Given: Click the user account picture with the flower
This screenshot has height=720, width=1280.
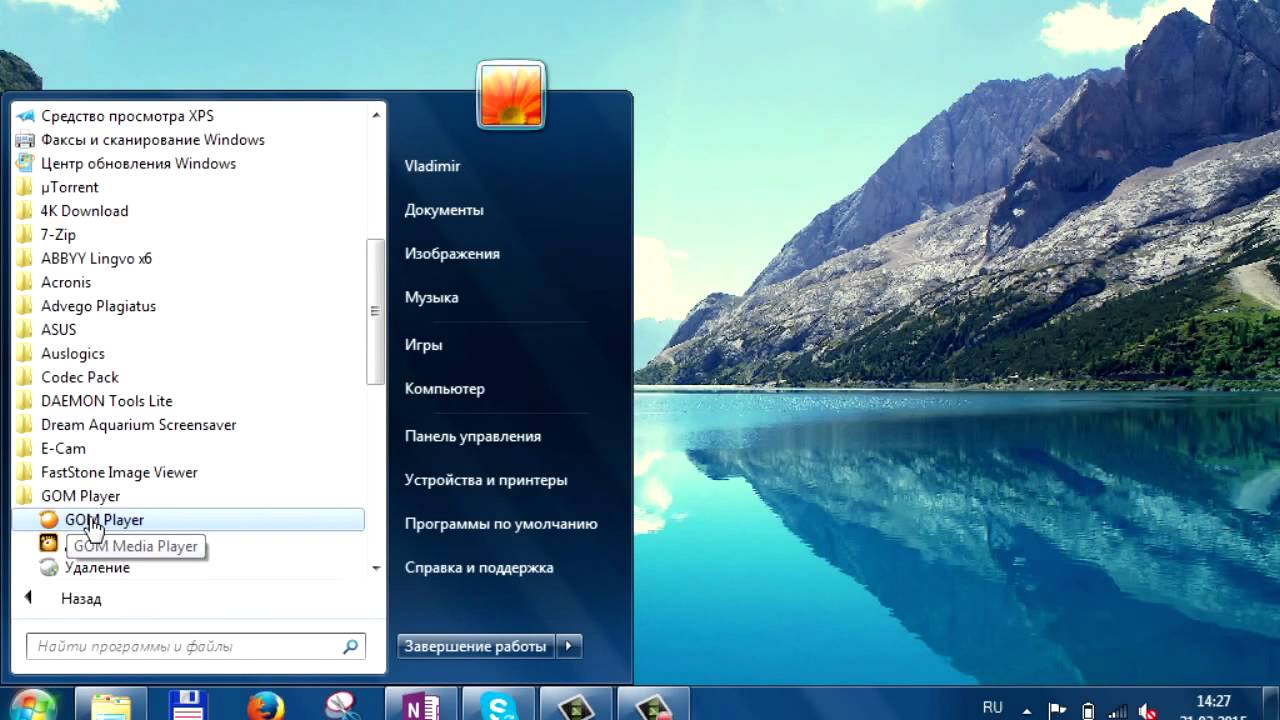Looking at the screenshot, I should (x=511, y=95).
